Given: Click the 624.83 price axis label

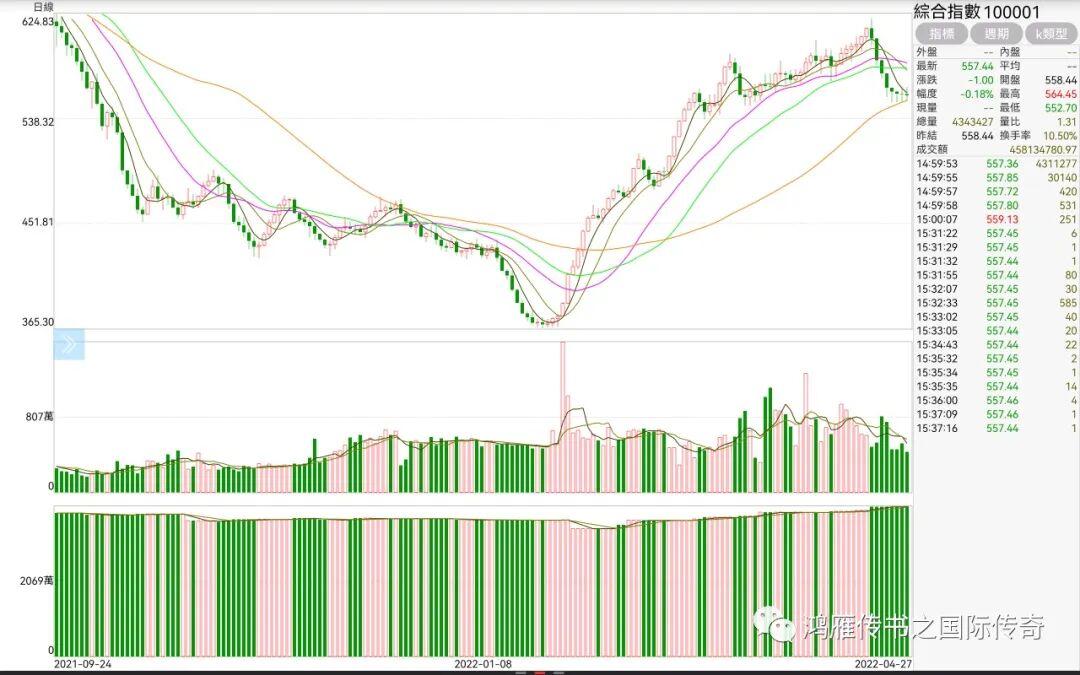Looking at the screenshot, I should pos(38,22).
